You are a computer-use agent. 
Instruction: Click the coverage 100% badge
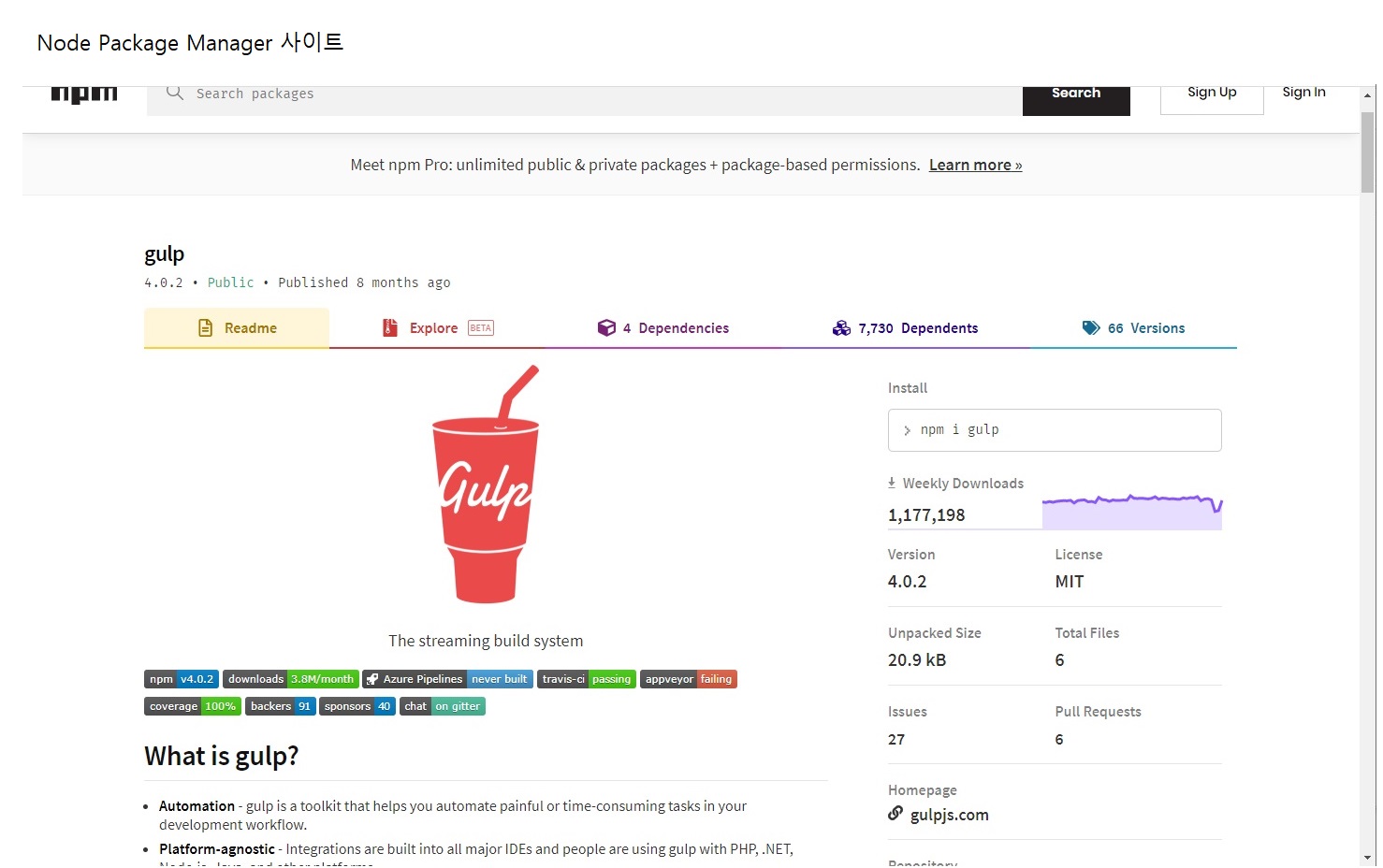click(193, 706)
